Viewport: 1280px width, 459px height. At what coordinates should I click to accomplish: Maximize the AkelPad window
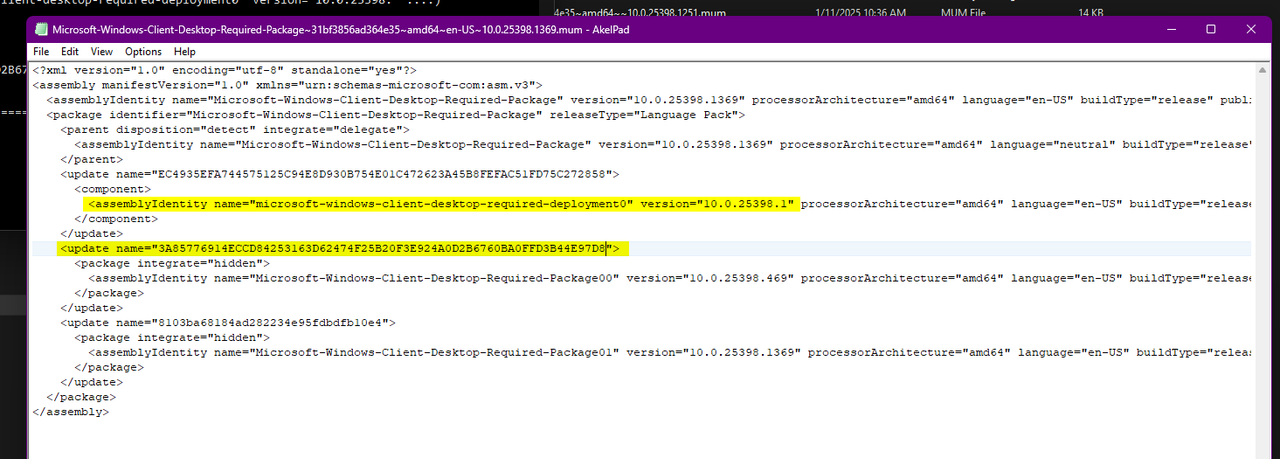click(x=1211, y=29)
